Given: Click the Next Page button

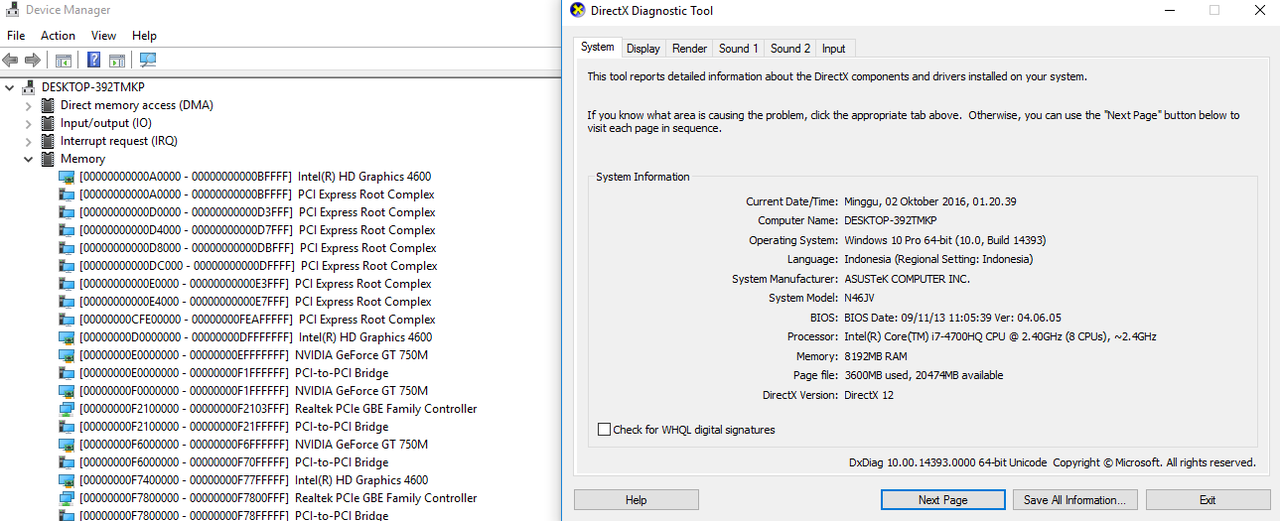Looking at the screenshot, I should pos(942,500).
